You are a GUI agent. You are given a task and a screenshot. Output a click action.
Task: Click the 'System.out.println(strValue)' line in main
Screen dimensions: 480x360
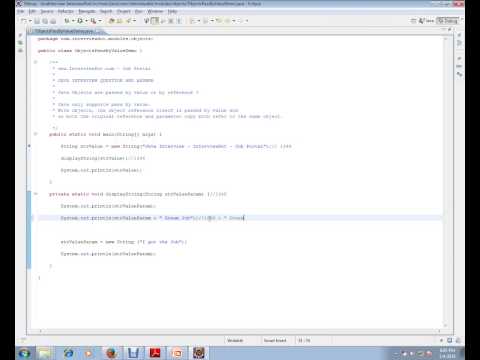101,170
